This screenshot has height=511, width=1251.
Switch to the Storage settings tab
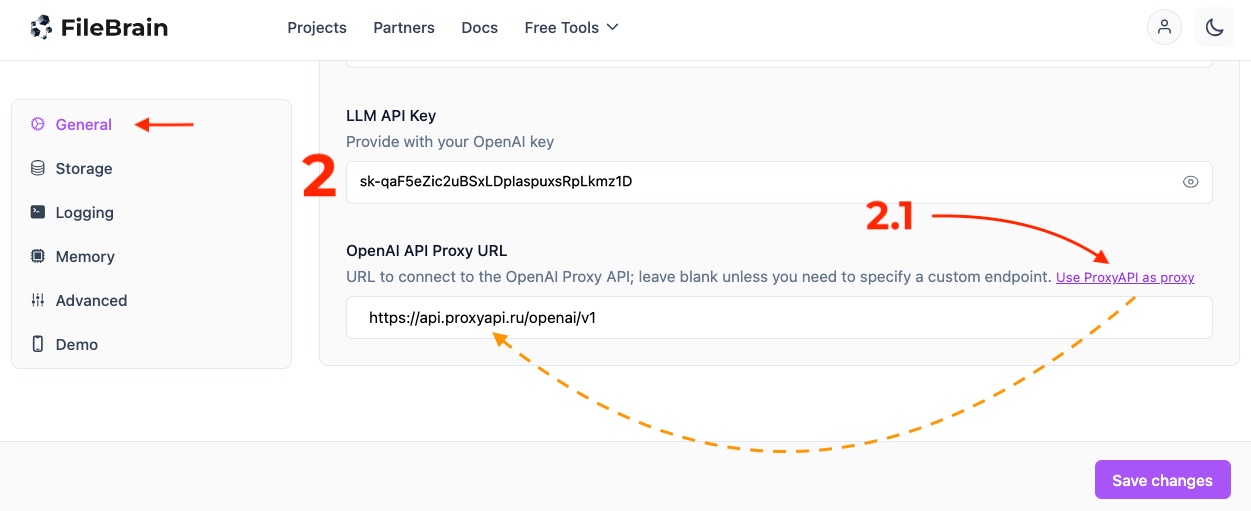click(84, 169)
